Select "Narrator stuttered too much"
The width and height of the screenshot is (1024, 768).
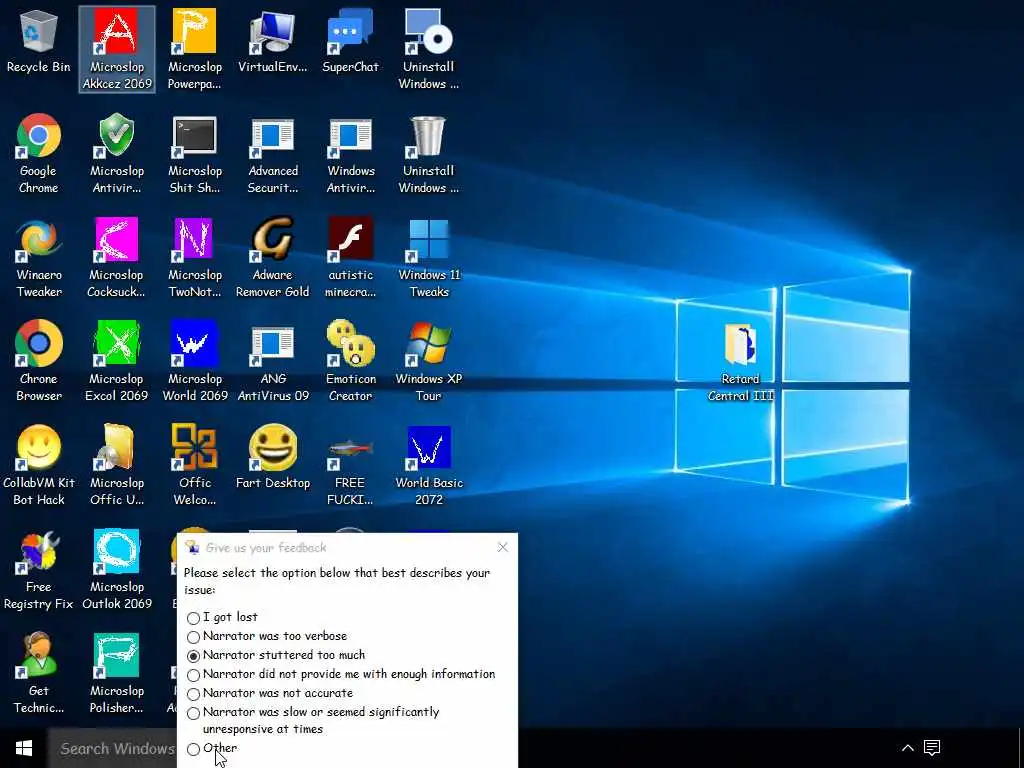pyautogui.click(x=276, y=655)
